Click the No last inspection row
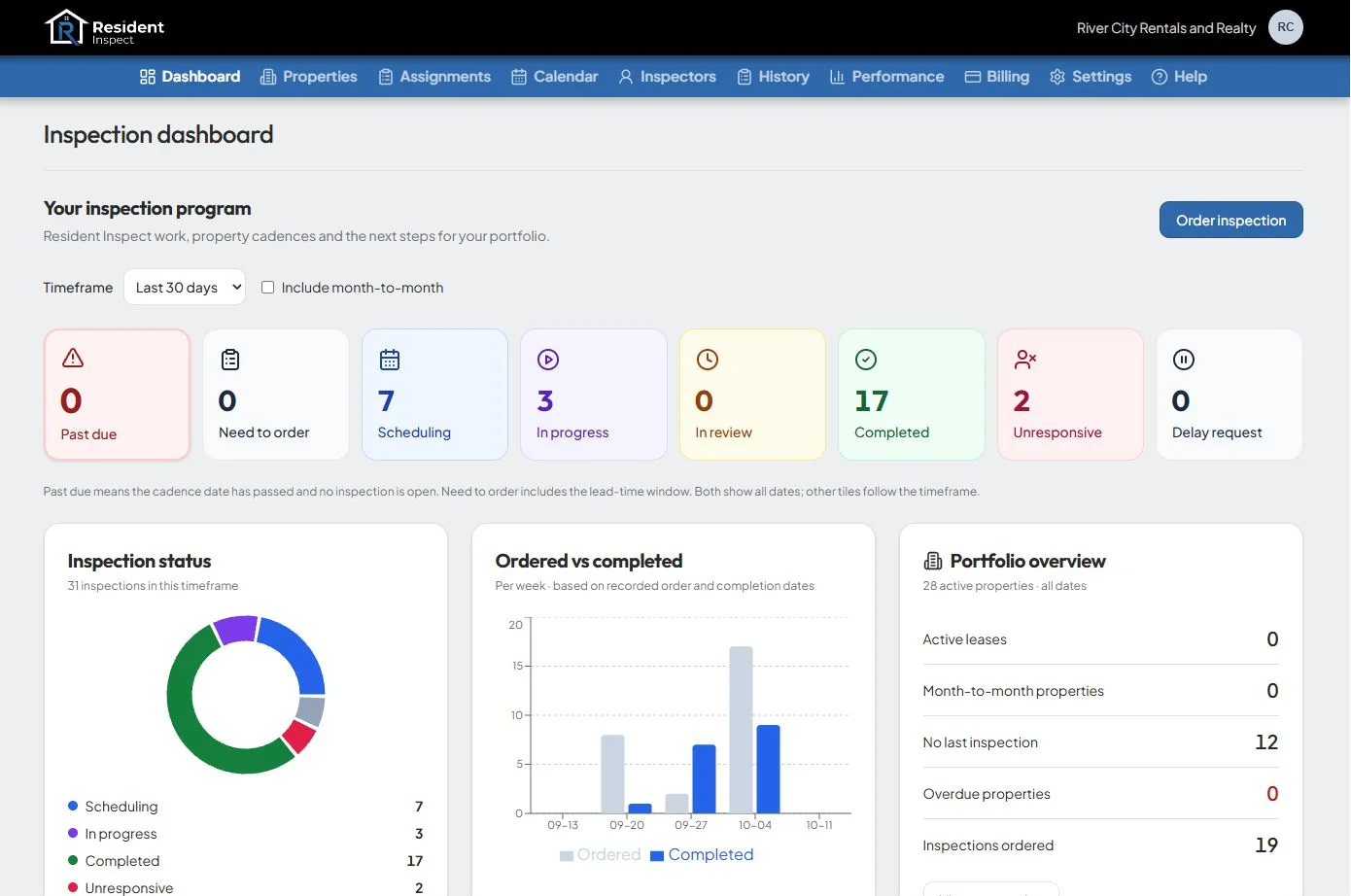This screenshot has height=896, width=1351. [x=1100, y=742]
